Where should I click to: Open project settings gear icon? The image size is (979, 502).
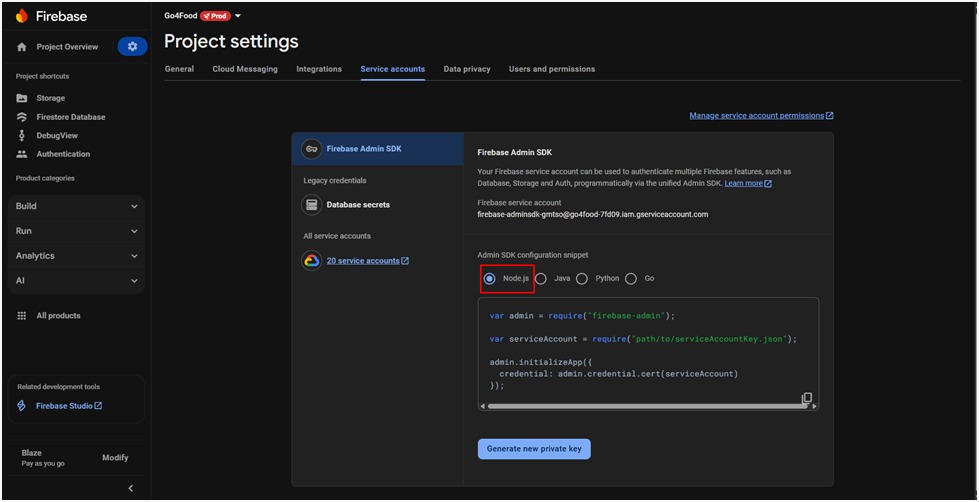click(132, 47)
